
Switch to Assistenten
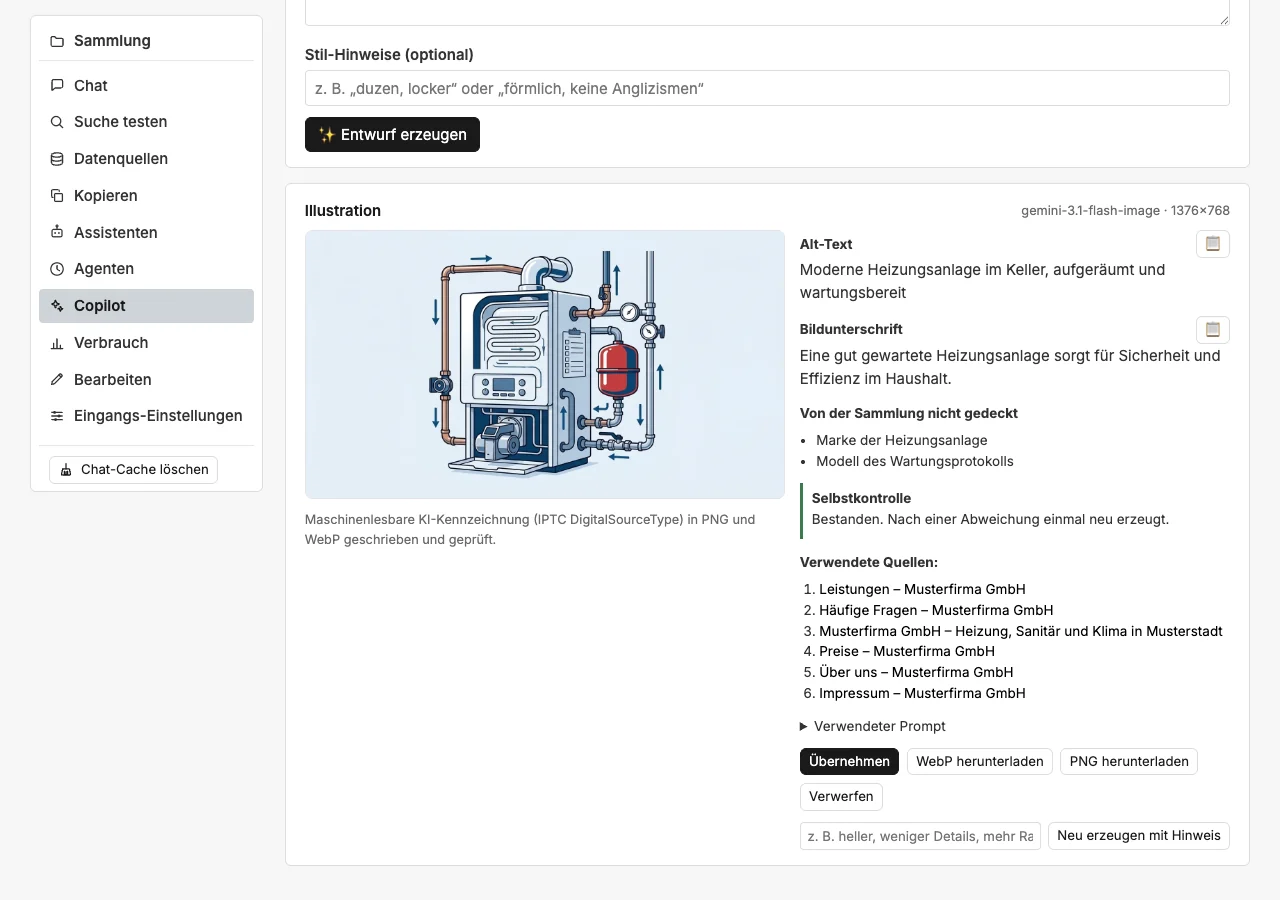(x=146, y=232)
